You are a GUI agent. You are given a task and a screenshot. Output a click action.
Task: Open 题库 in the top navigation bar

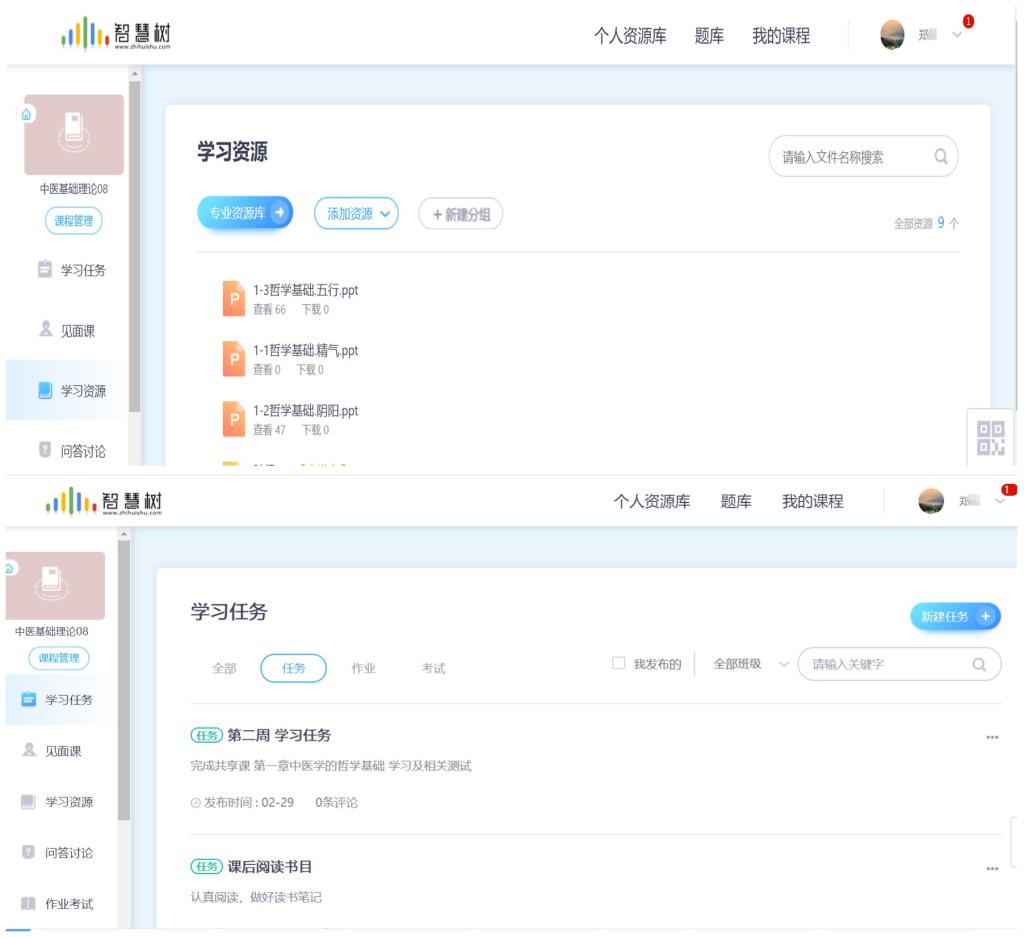709,36
